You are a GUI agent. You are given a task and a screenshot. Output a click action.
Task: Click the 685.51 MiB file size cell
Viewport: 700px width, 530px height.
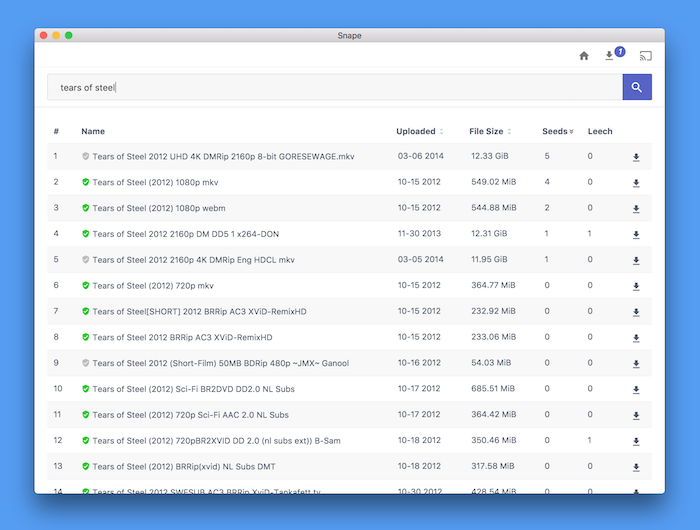click(x=493, y=388)
